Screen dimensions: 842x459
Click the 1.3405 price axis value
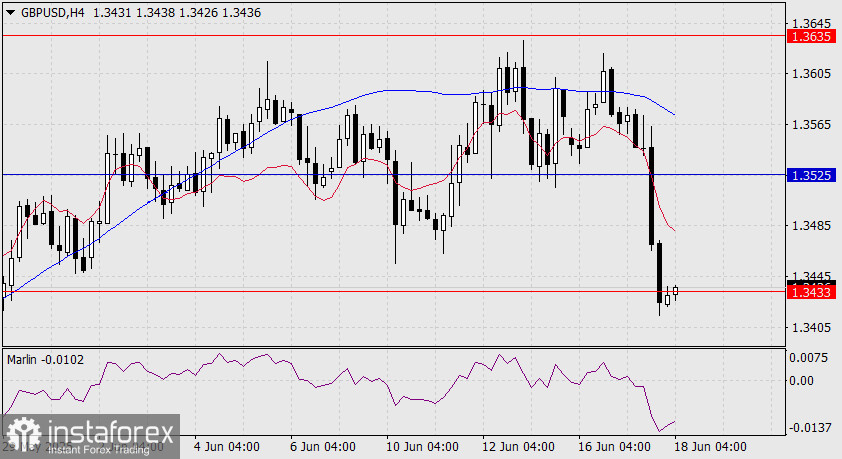[811, 327]
